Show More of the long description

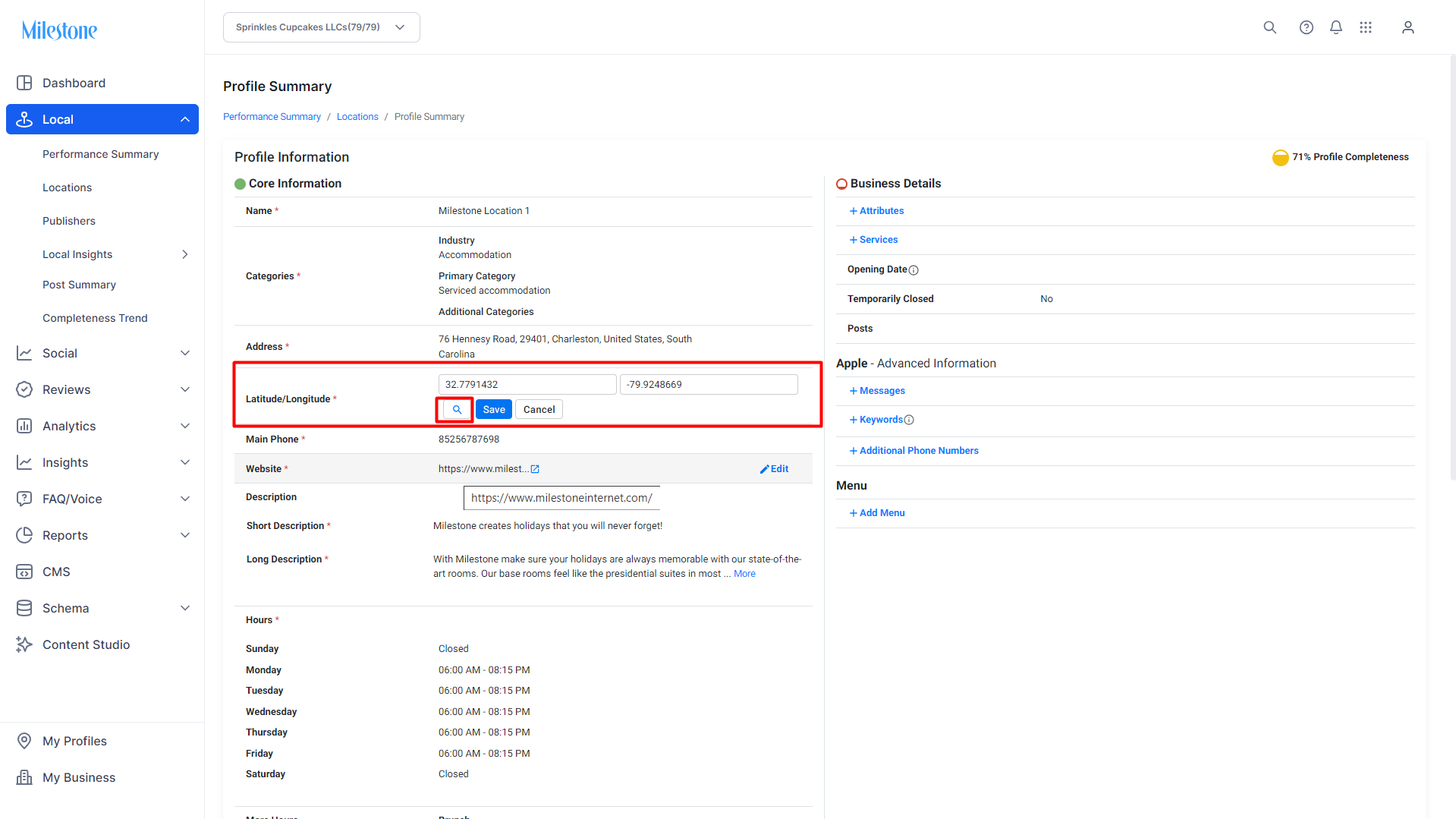tap(744, 574)
